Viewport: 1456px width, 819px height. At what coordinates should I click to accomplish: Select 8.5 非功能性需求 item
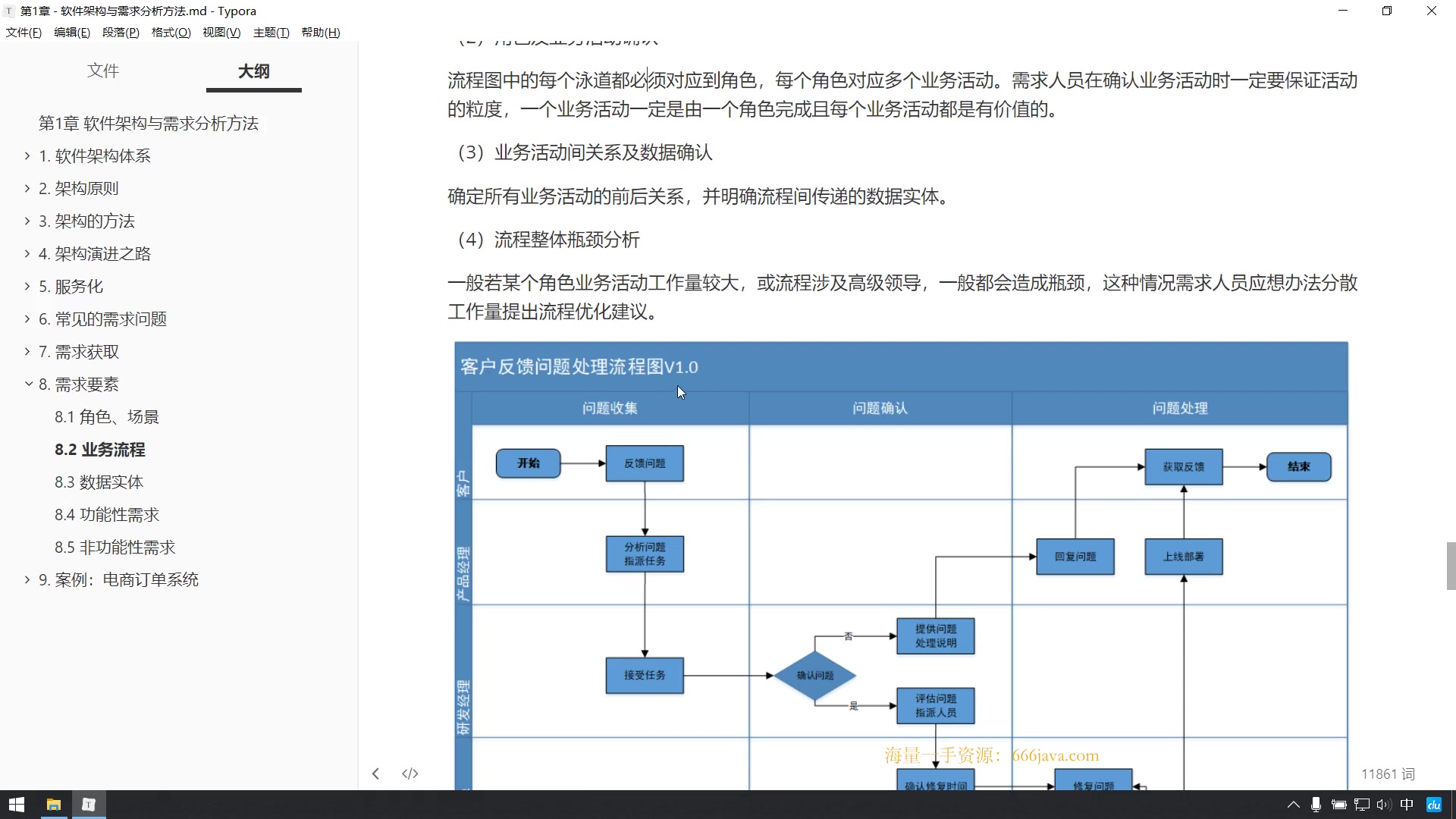[115, 547]
